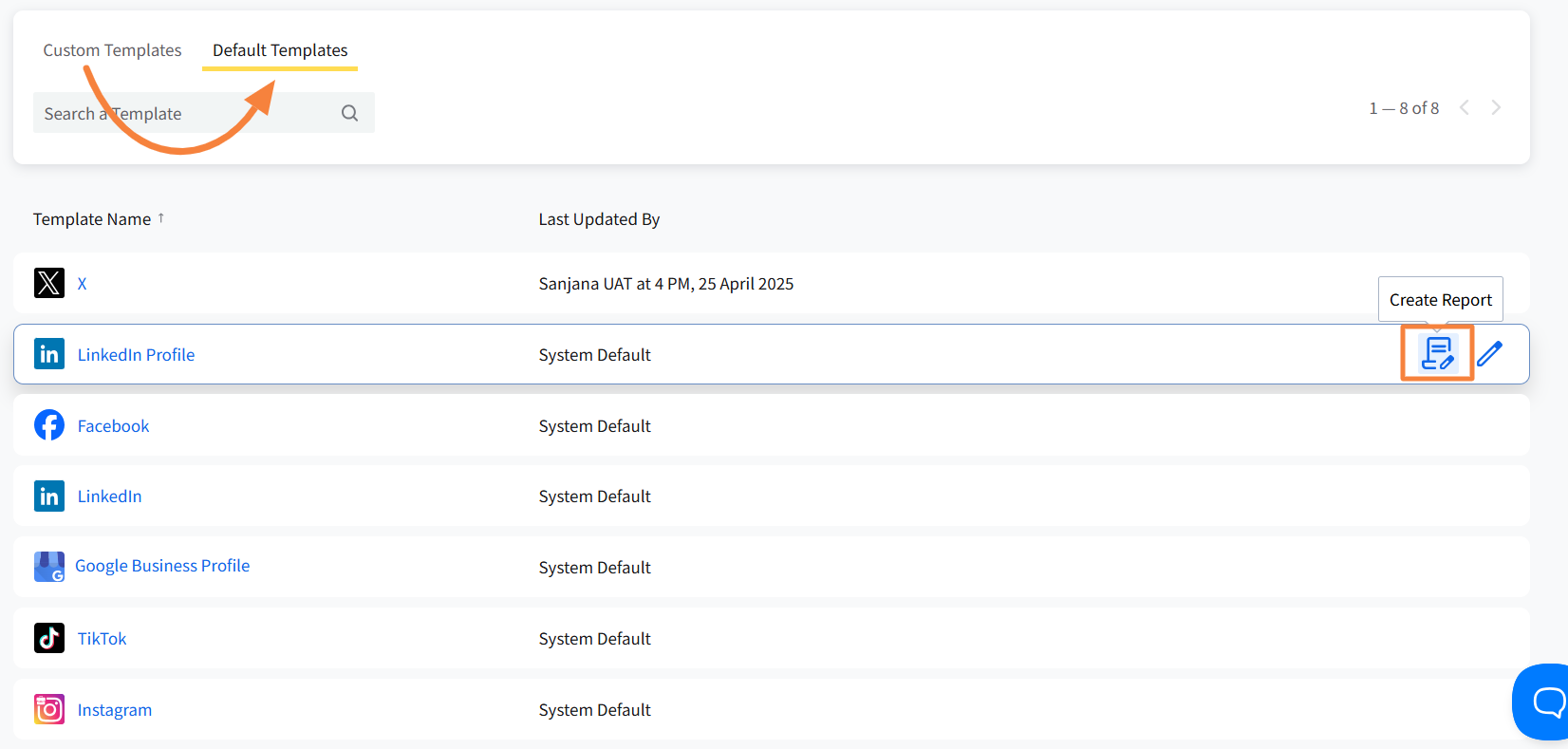
Task: Open the LinkedIn Profile template link
Action: click(136, 355)
